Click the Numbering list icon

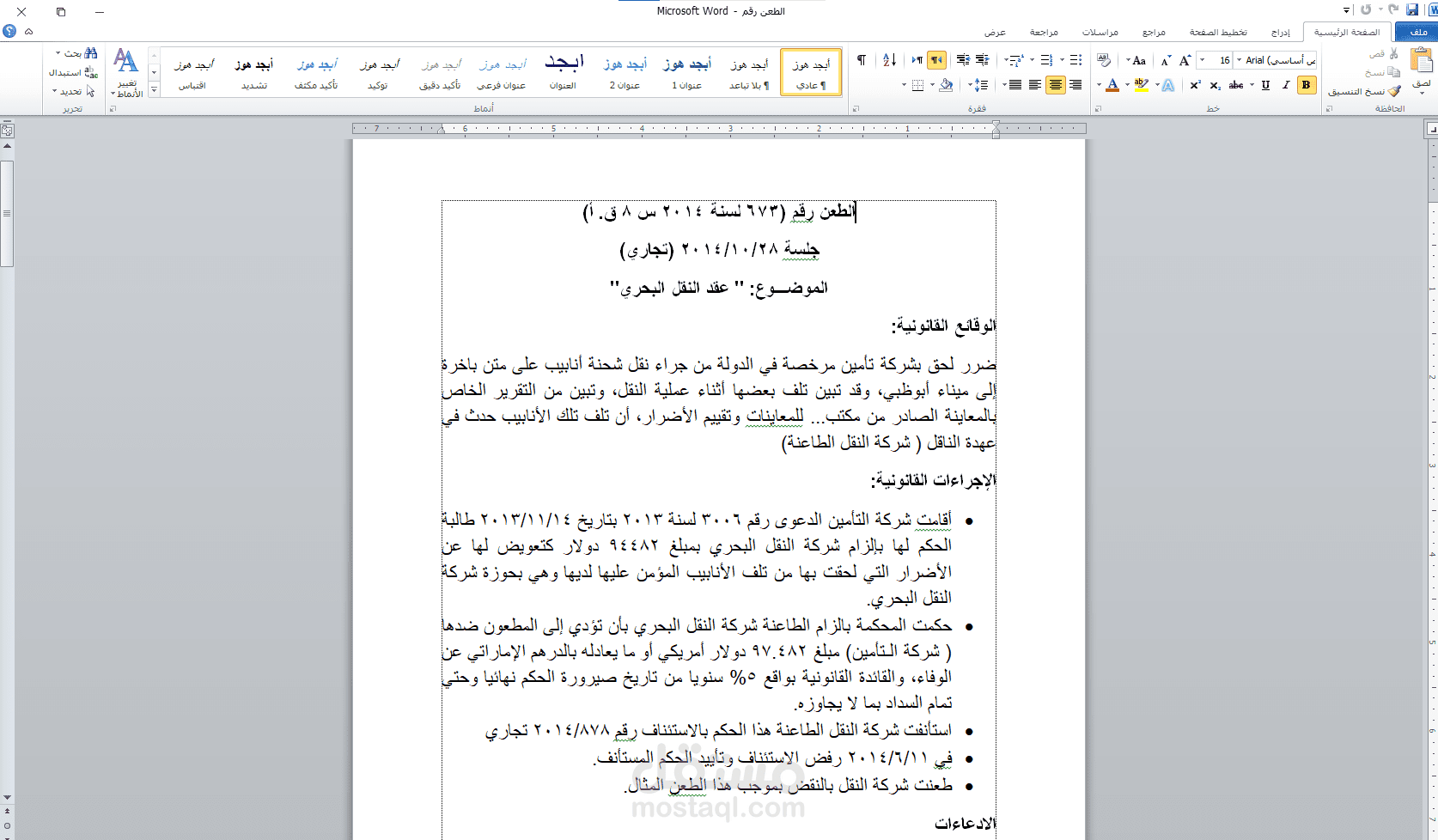pos(1046,59)
